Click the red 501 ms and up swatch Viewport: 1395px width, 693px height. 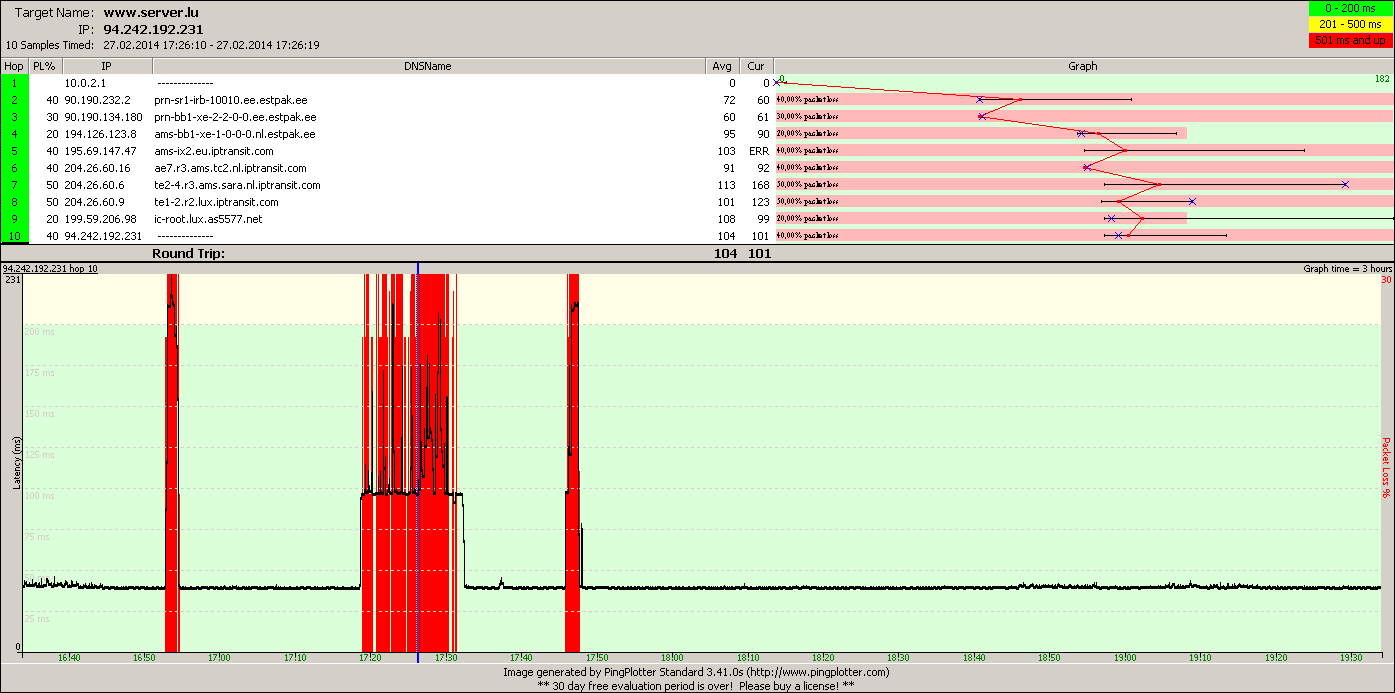pyautogui.click(x=1349, y=40)
